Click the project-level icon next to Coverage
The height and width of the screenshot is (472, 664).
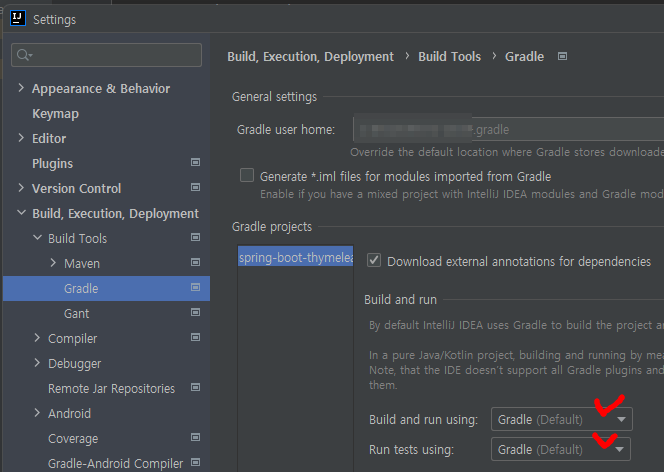195,437
